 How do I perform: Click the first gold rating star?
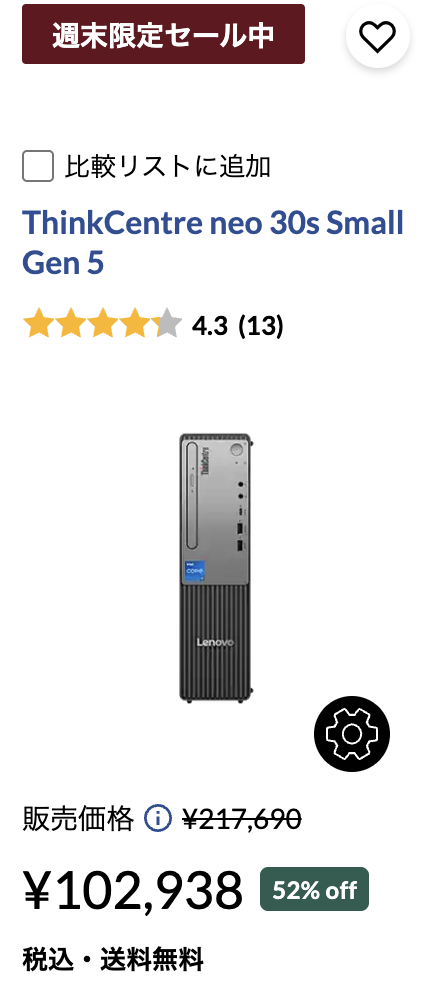(x=37, y=323)
